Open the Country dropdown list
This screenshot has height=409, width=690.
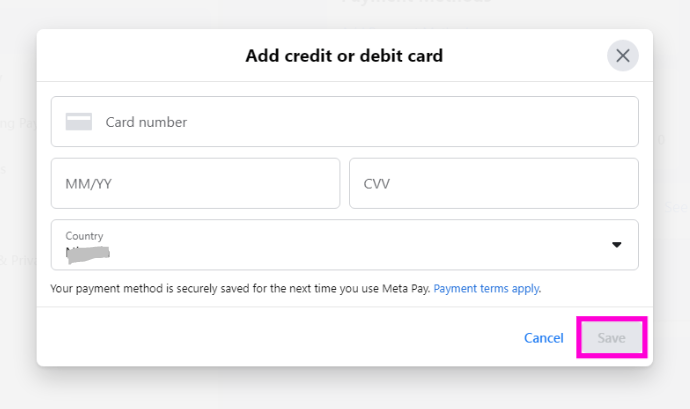click(345, 245)
